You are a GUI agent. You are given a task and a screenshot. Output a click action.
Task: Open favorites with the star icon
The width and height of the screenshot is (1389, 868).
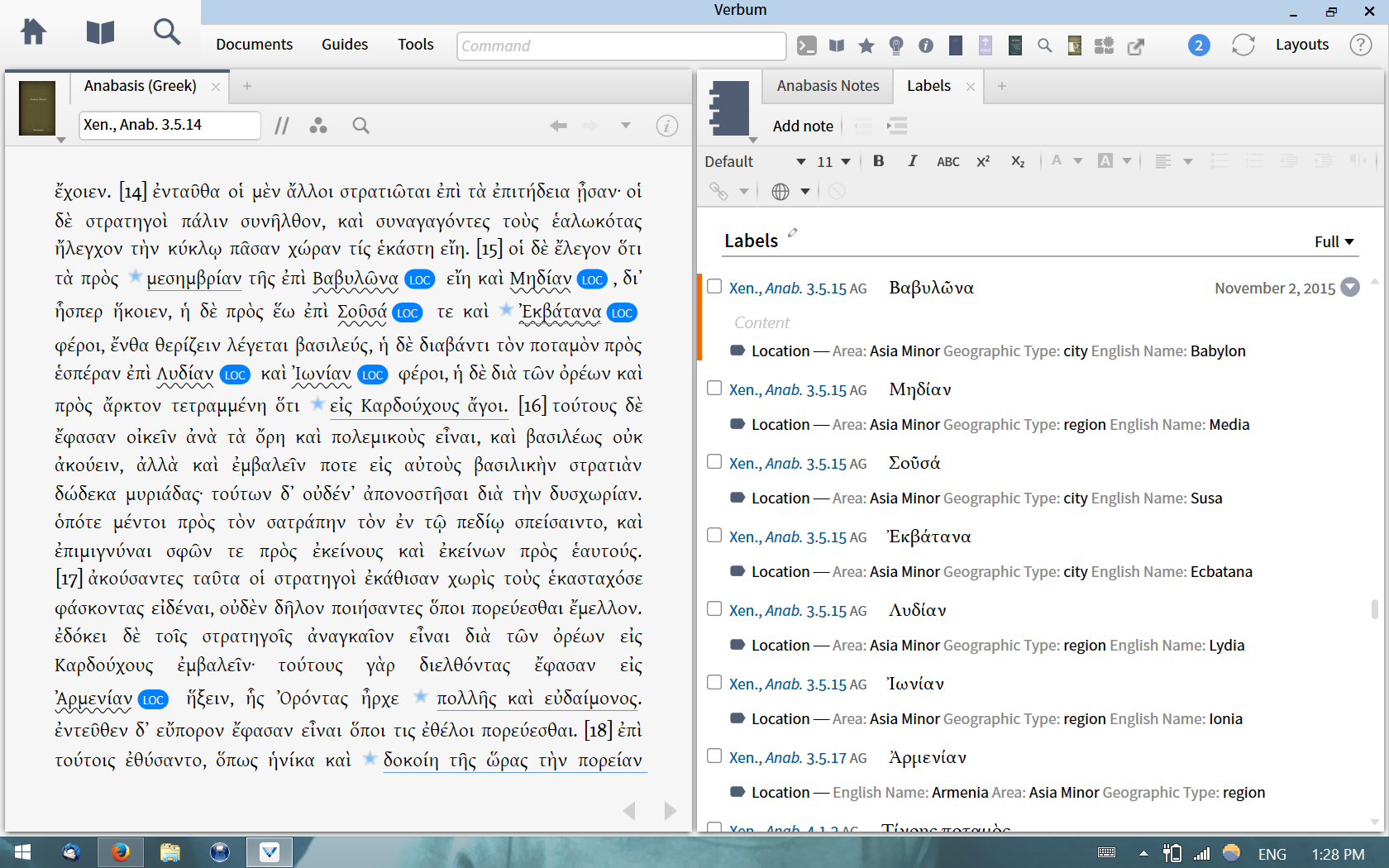tap(866, 45)
